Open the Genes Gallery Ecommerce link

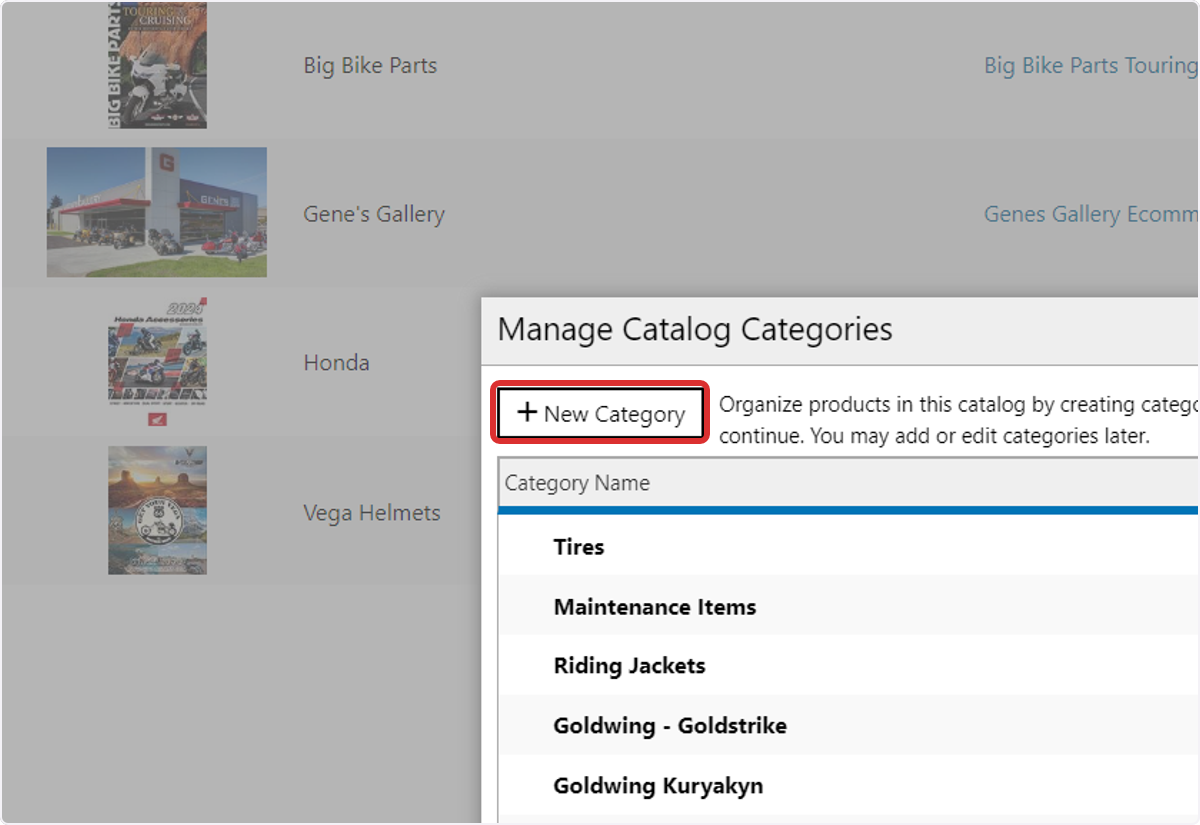(x=1090, y=214)
